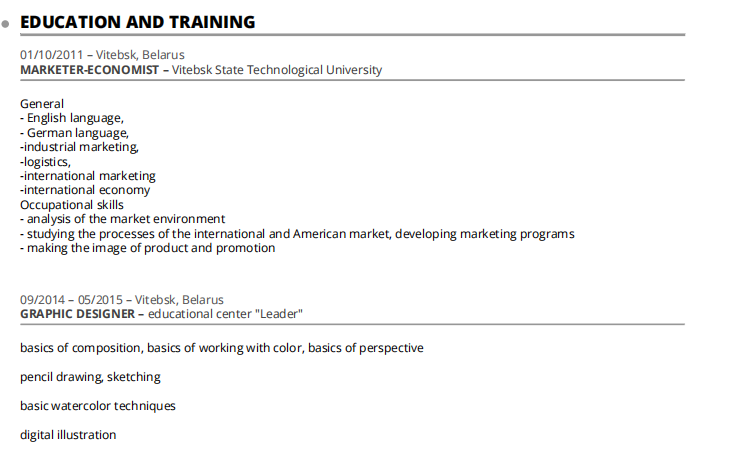The image size is (740, 450).
Task: Click the 01/10/2011 Vitebsk, Belarus date line
Action: click(x=102, y=55)
